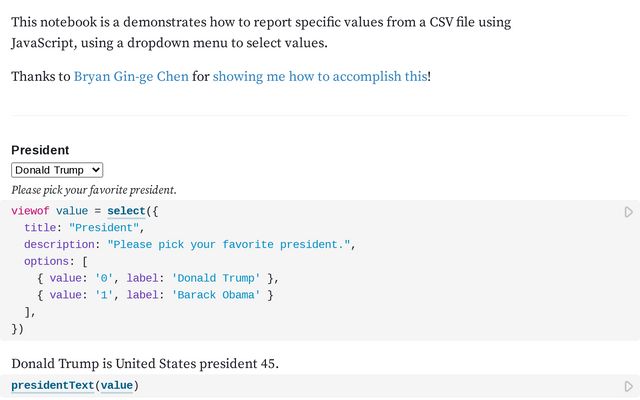Click the italic "Please pick your favorite president" caption
Image resolution: width=640 pixels, height=400 pixels.
click(94, 190)
